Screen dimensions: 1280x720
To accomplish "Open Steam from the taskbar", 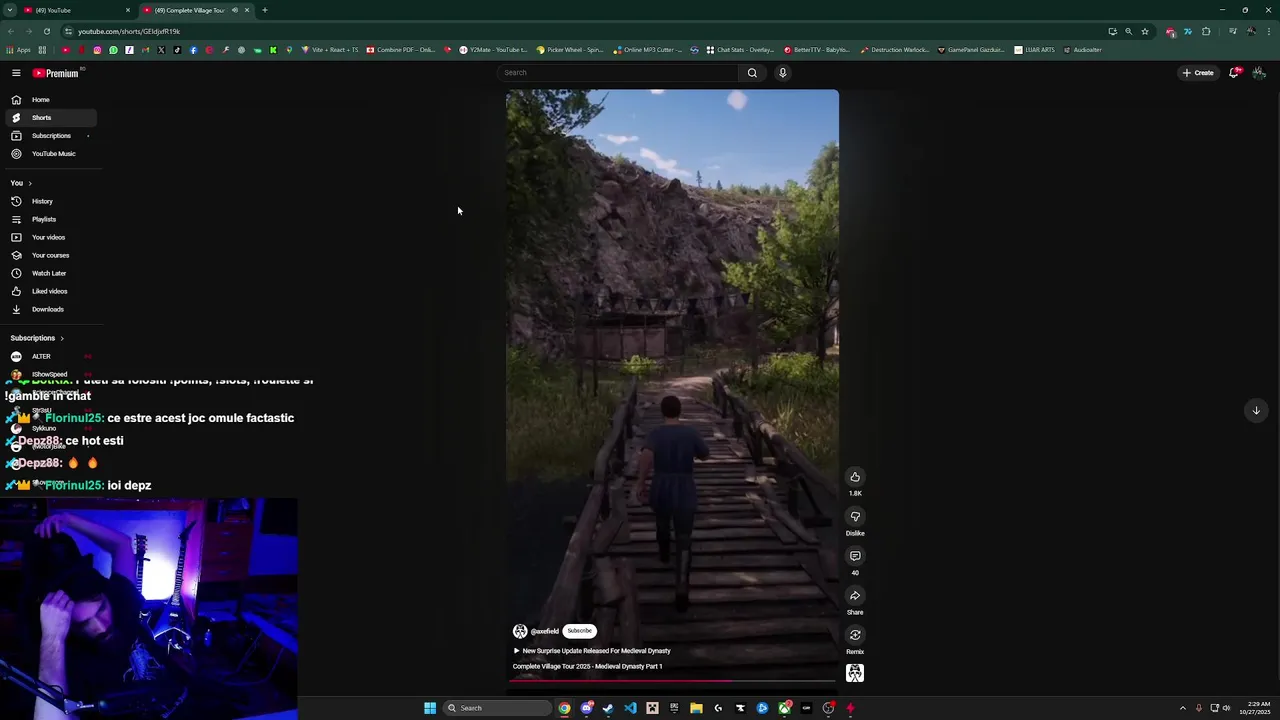I will 608,708.
